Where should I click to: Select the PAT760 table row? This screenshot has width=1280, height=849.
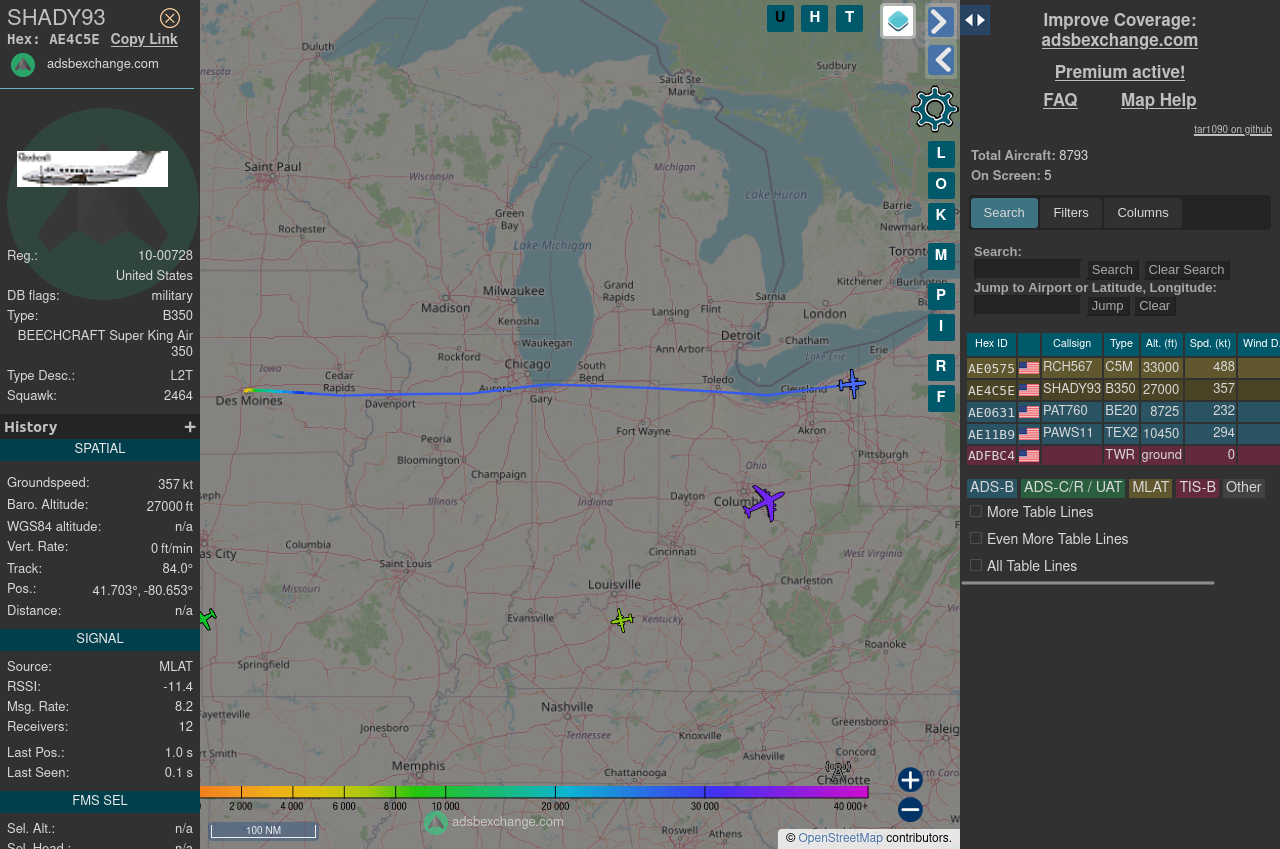click(1123, 411)
